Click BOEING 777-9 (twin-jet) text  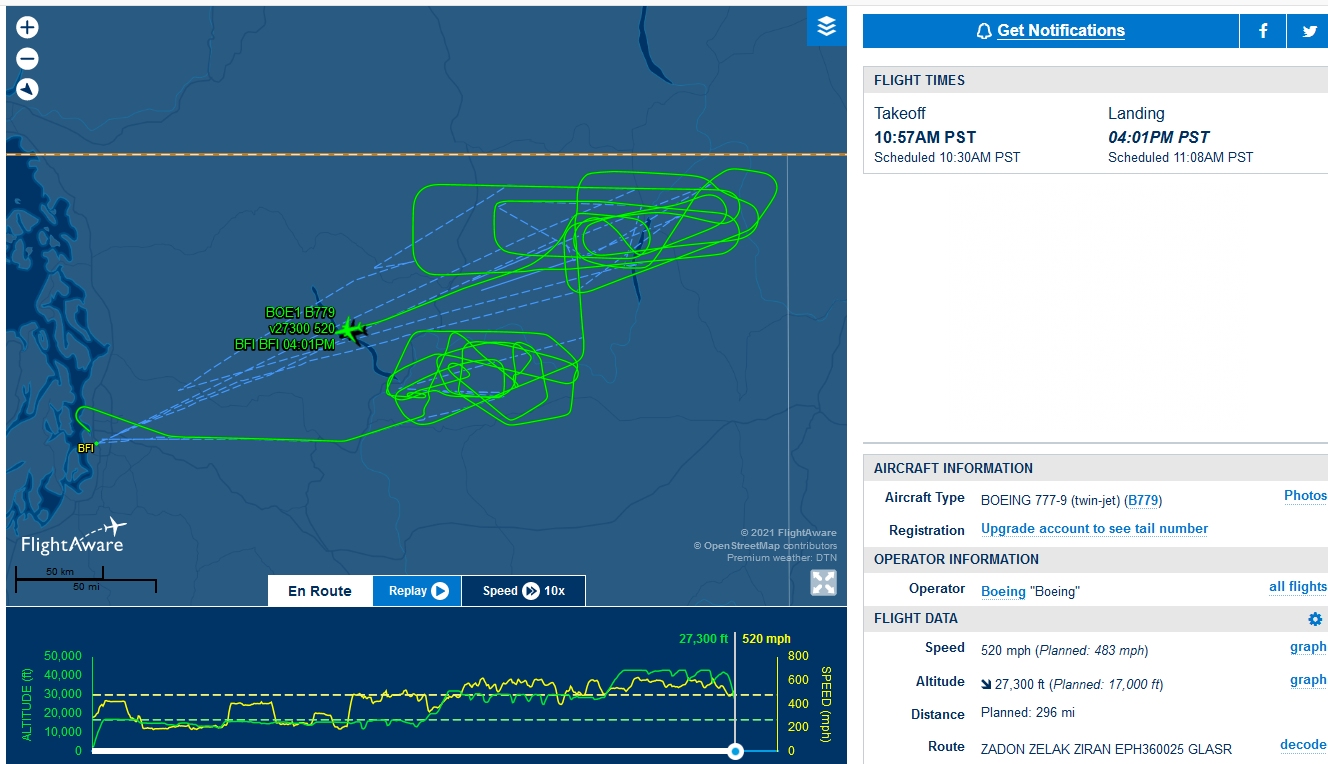click(1051, 500)
